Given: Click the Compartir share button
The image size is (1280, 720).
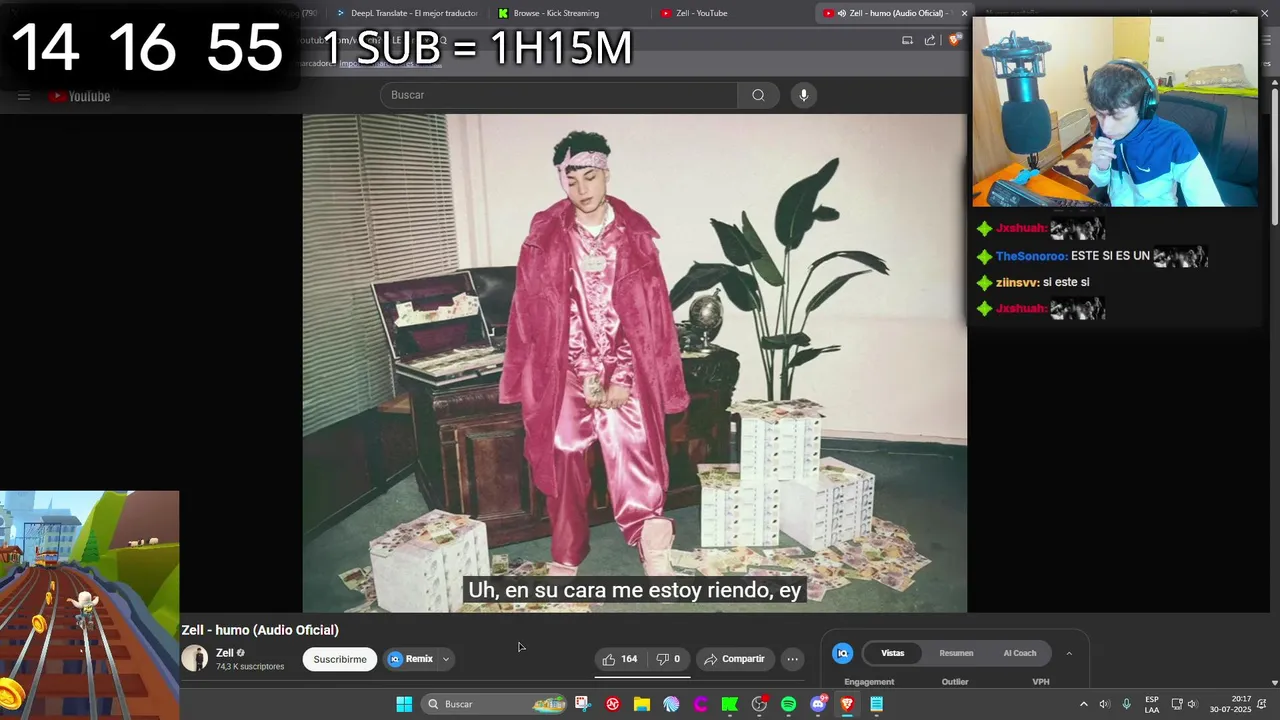Looking at the screenshot, I should 734,659.
